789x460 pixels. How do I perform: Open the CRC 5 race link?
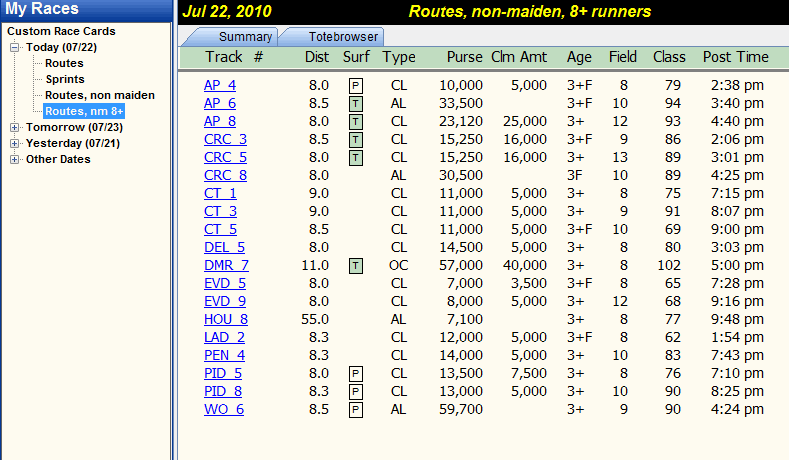[x=225, y=158]
